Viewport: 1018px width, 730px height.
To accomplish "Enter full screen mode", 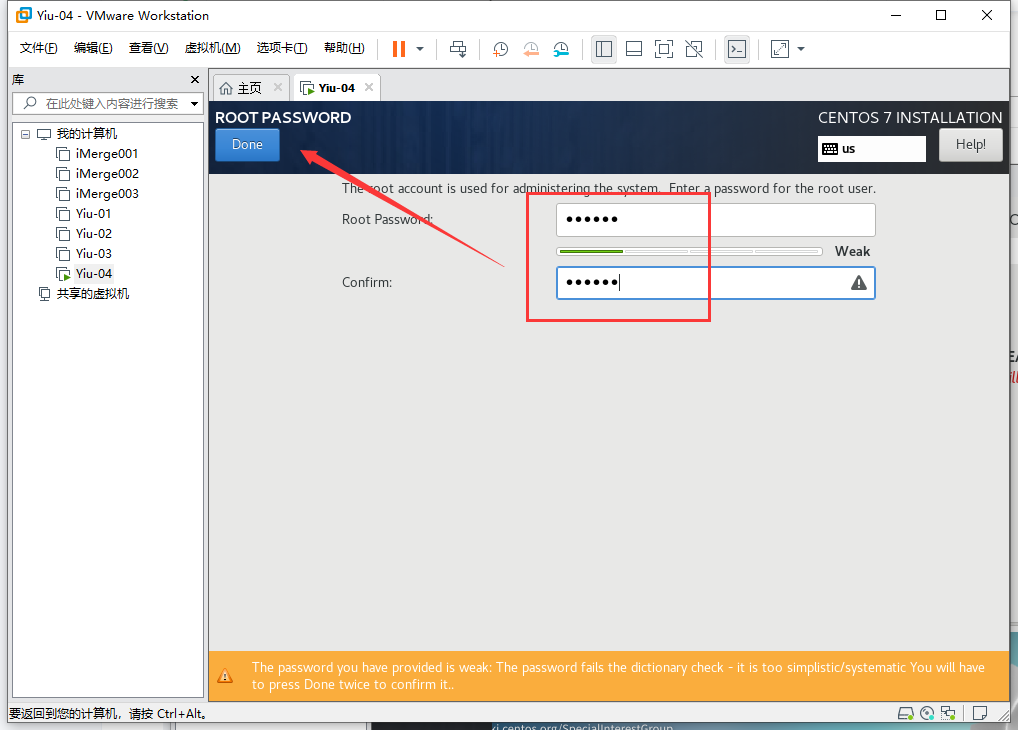I will (x=664, y=49).
